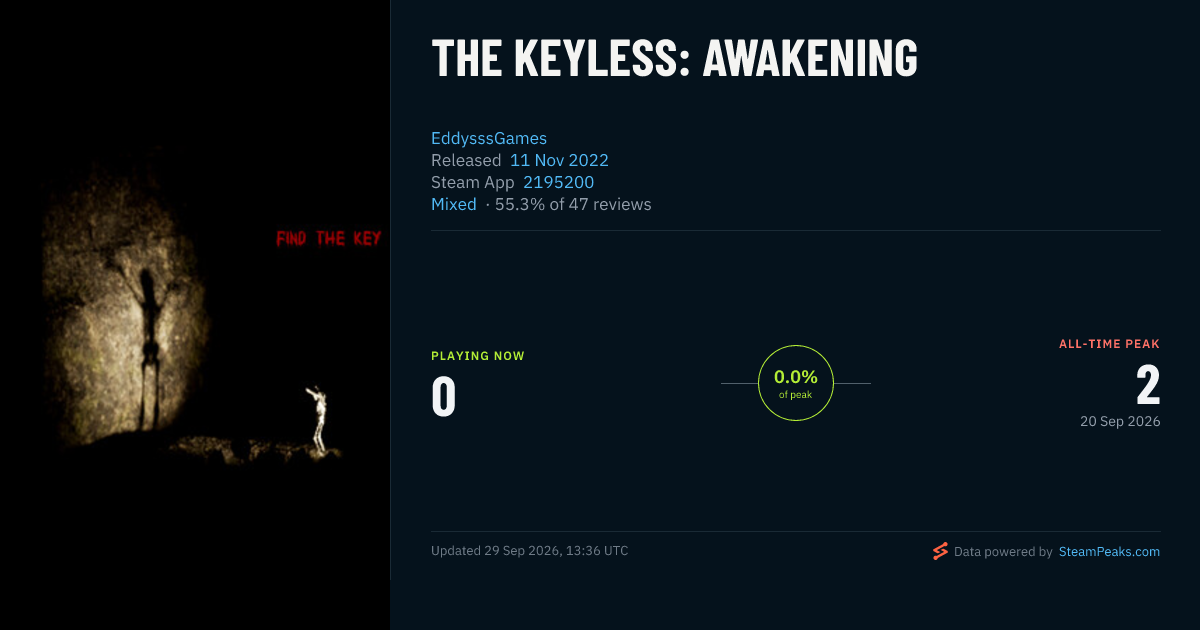
Task: Click the All-Time Peak value 2
Action: [1148, 385]
